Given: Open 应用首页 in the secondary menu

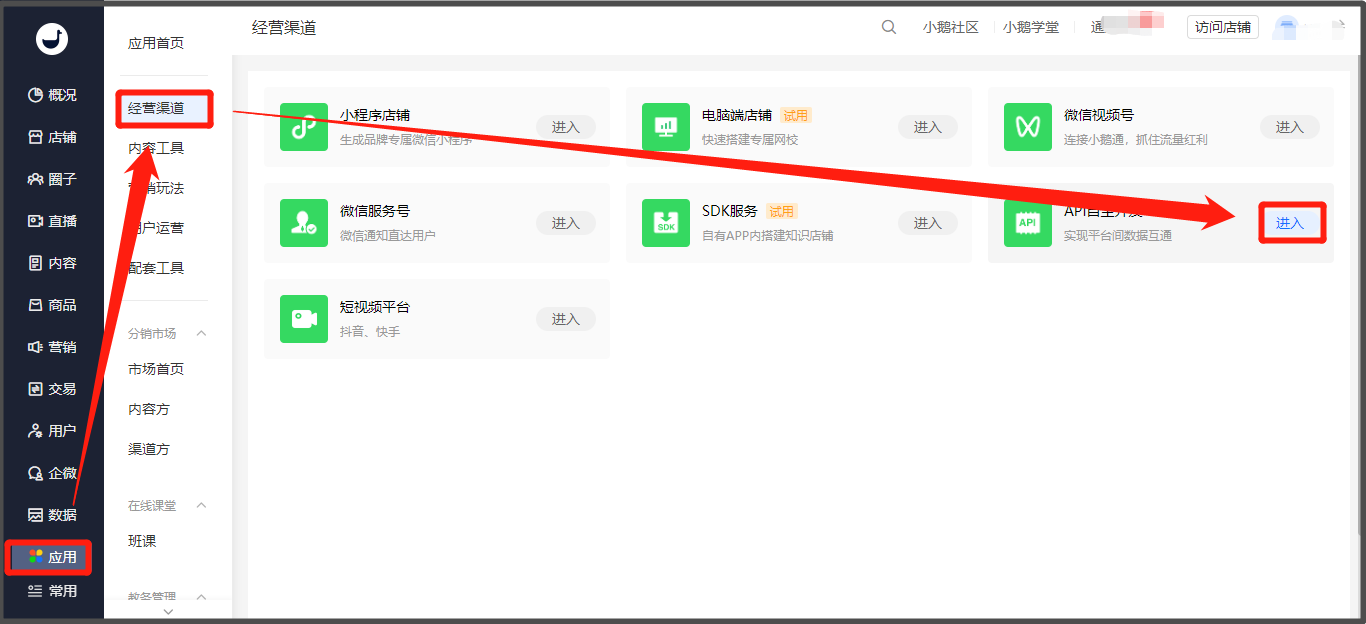Looking at the screenshot, I should pyautogui.click(x=156, y=43).
